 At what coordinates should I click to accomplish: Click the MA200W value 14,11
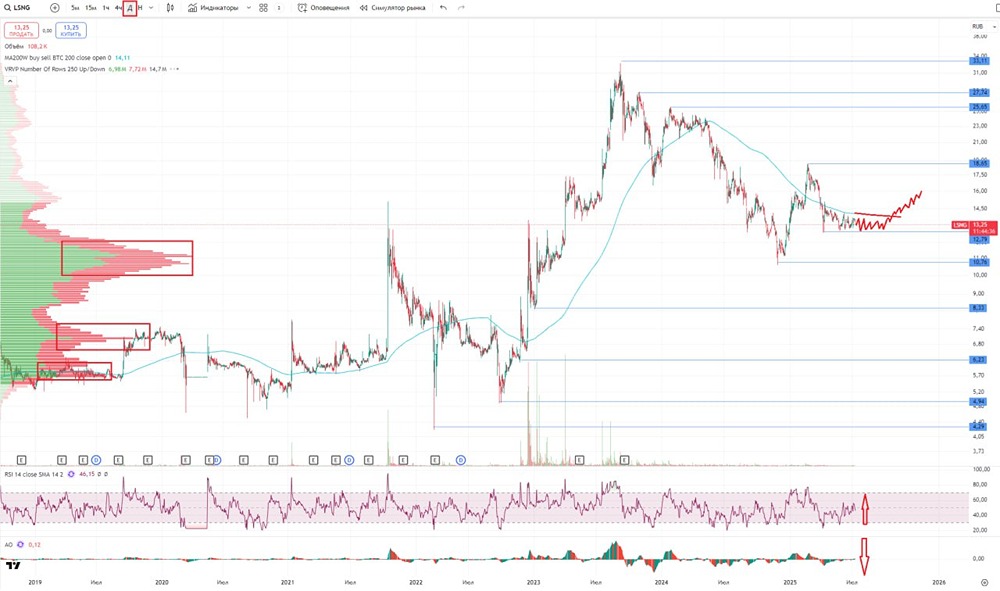[x=122, y=57]
